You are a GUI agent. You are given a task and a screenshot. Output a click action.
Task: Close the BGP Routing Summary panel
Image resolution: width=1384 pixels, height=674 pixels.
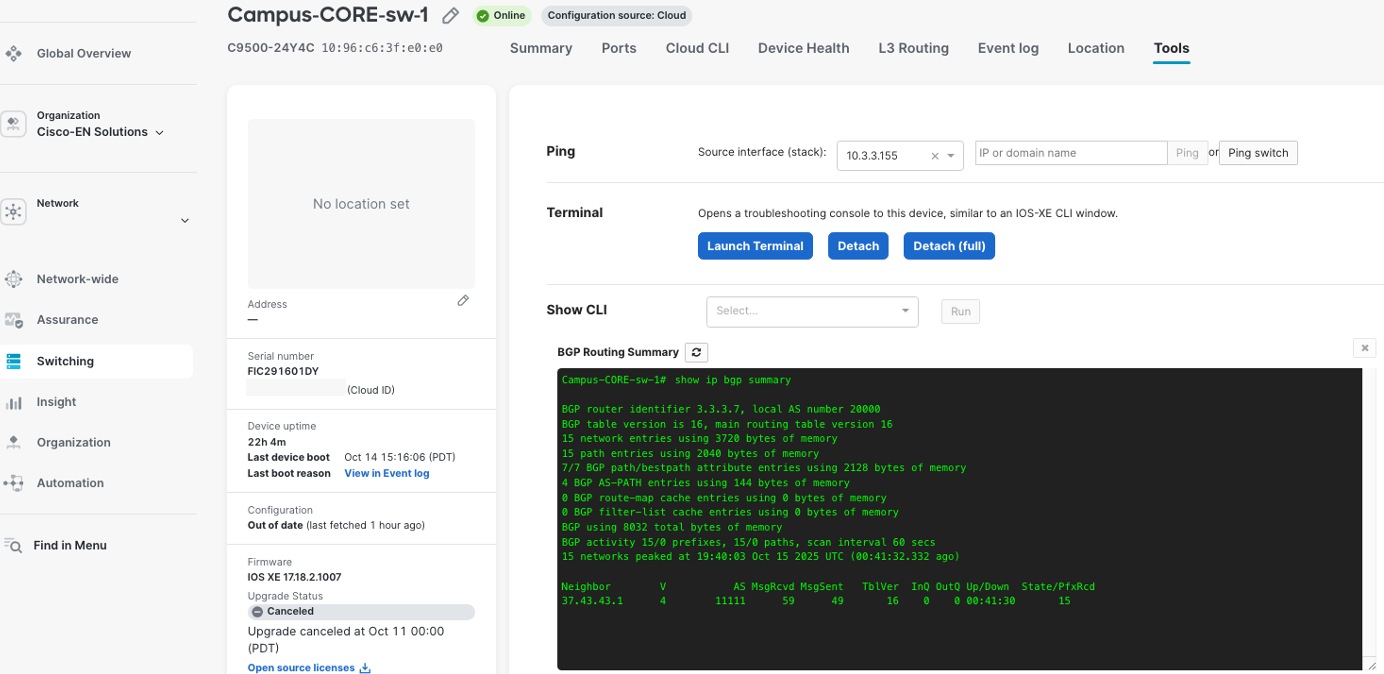click(x=1365, y=348)
